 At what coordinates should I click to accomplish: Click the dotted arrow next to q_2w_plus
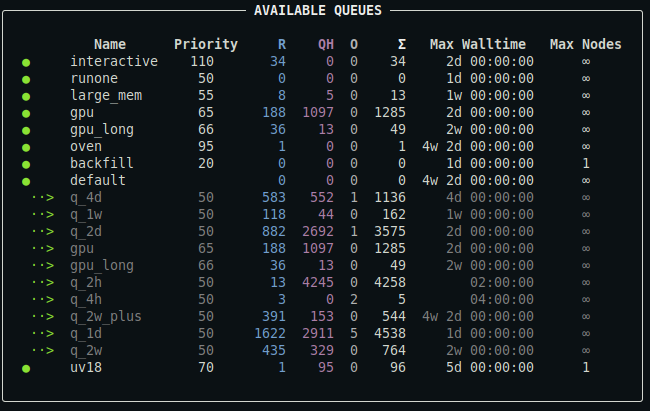coord(43,316)
